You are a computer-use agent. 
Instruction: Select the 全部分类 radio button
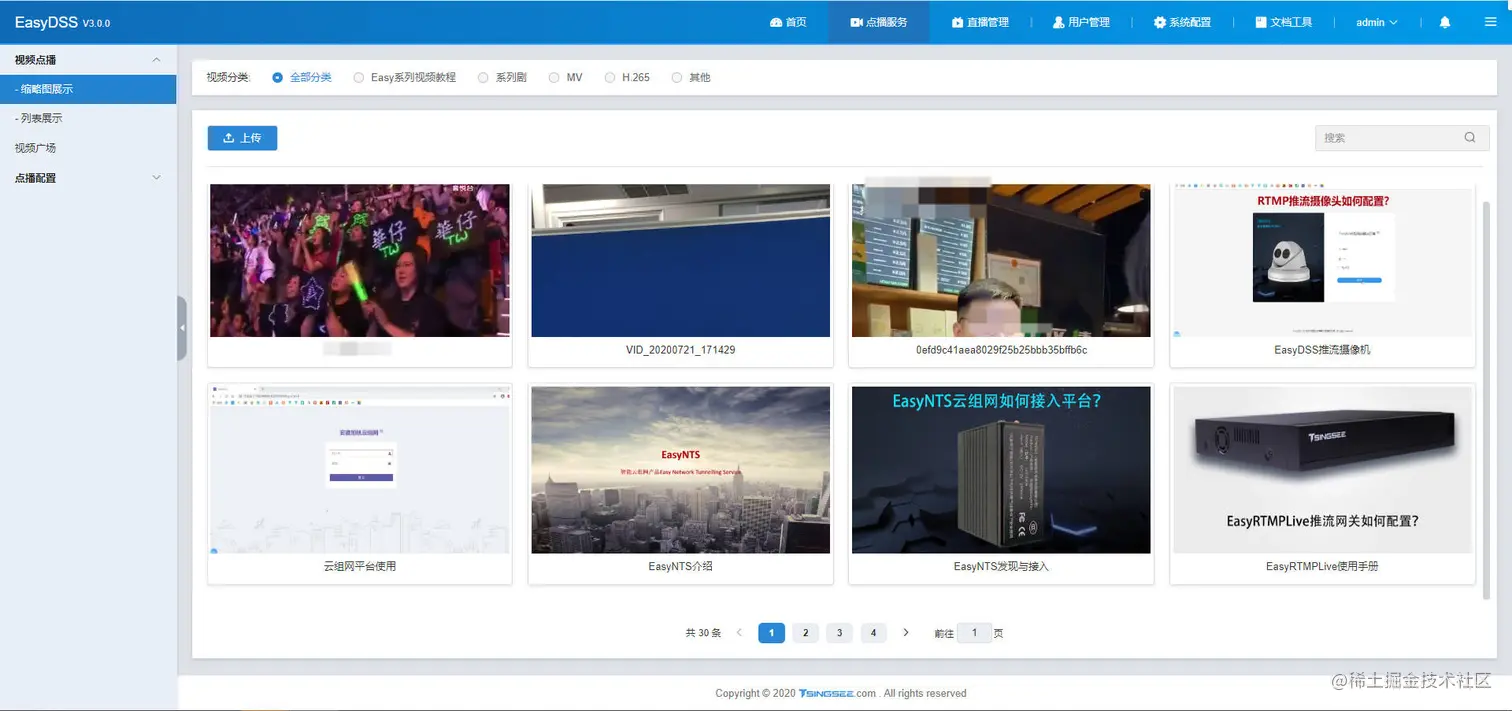[x=278, y=77]
